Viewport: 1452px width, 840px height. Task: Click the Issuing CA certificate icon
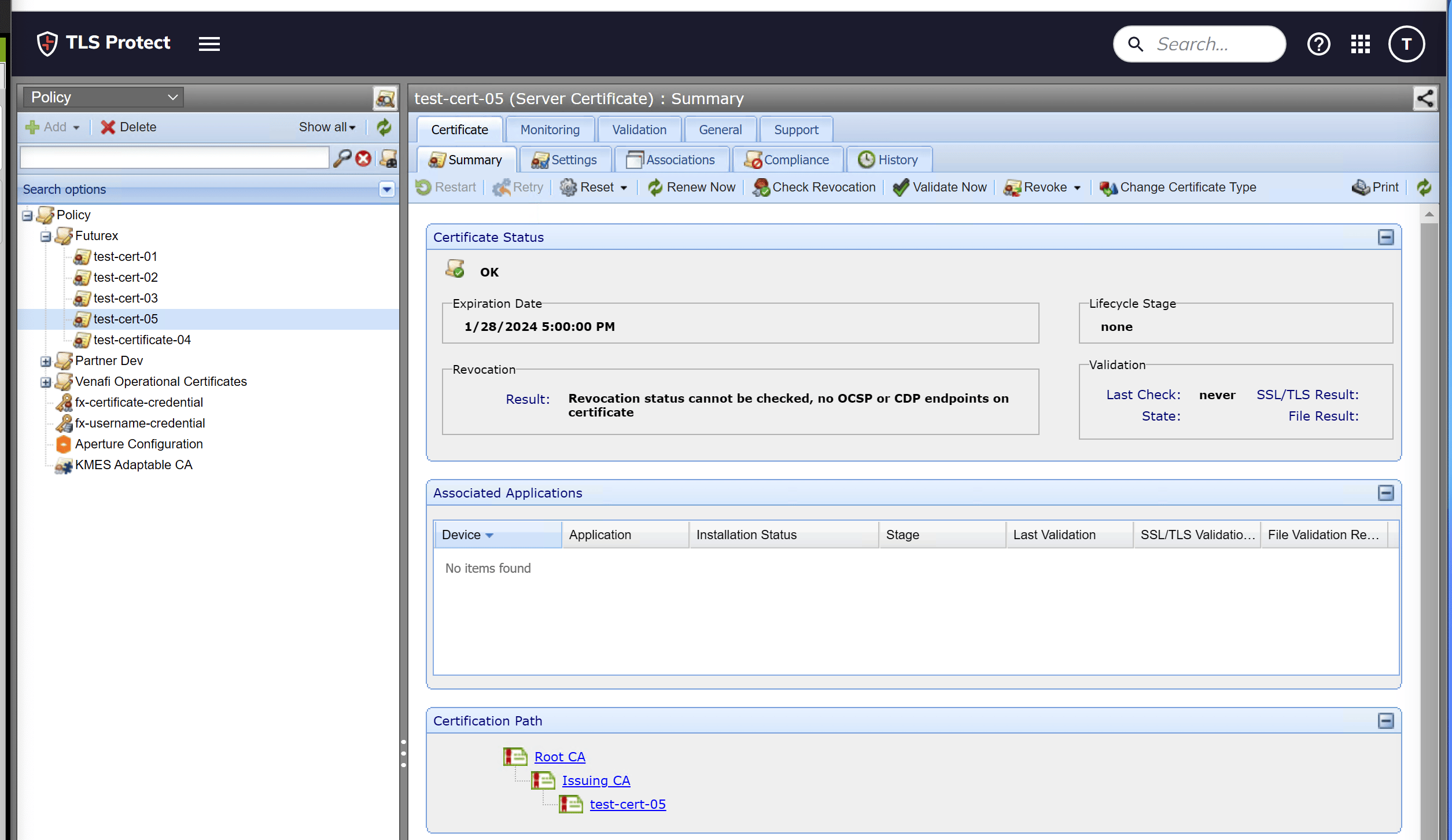(543, 780)
